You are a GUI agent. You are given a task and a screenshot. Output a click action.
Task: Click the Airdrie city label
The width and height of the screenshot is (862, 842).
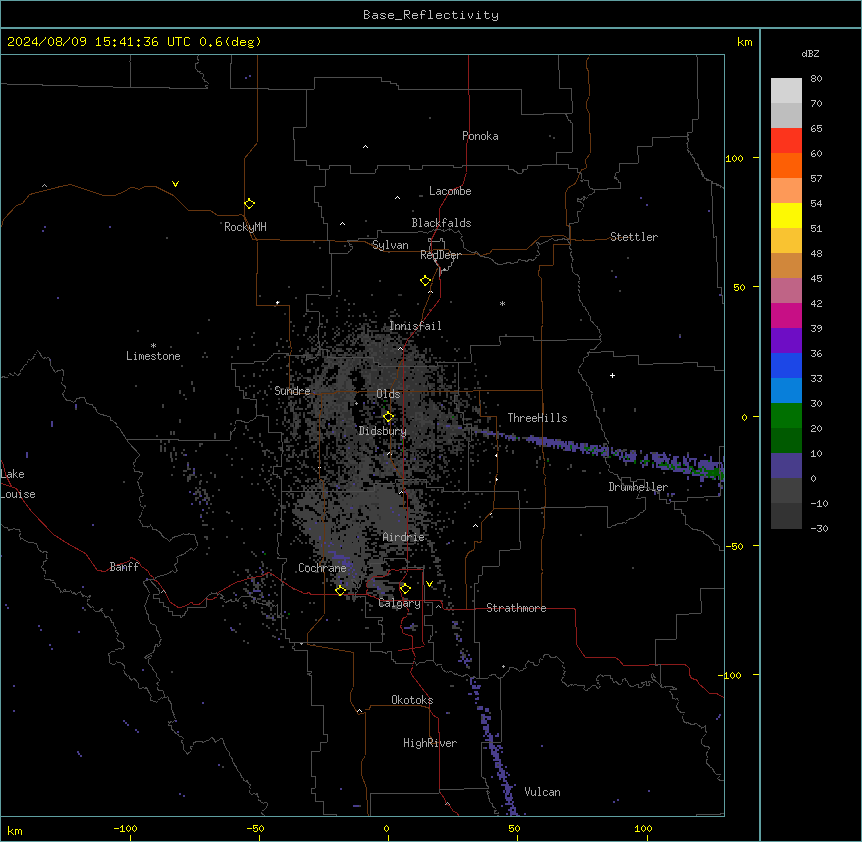(x=404, y=537)
